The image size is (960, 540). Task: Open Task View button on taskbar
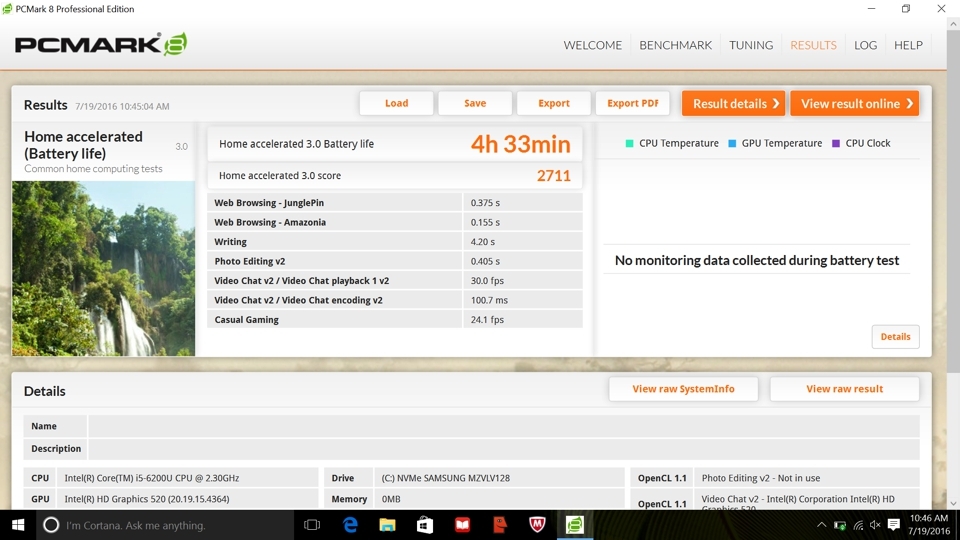312,525
